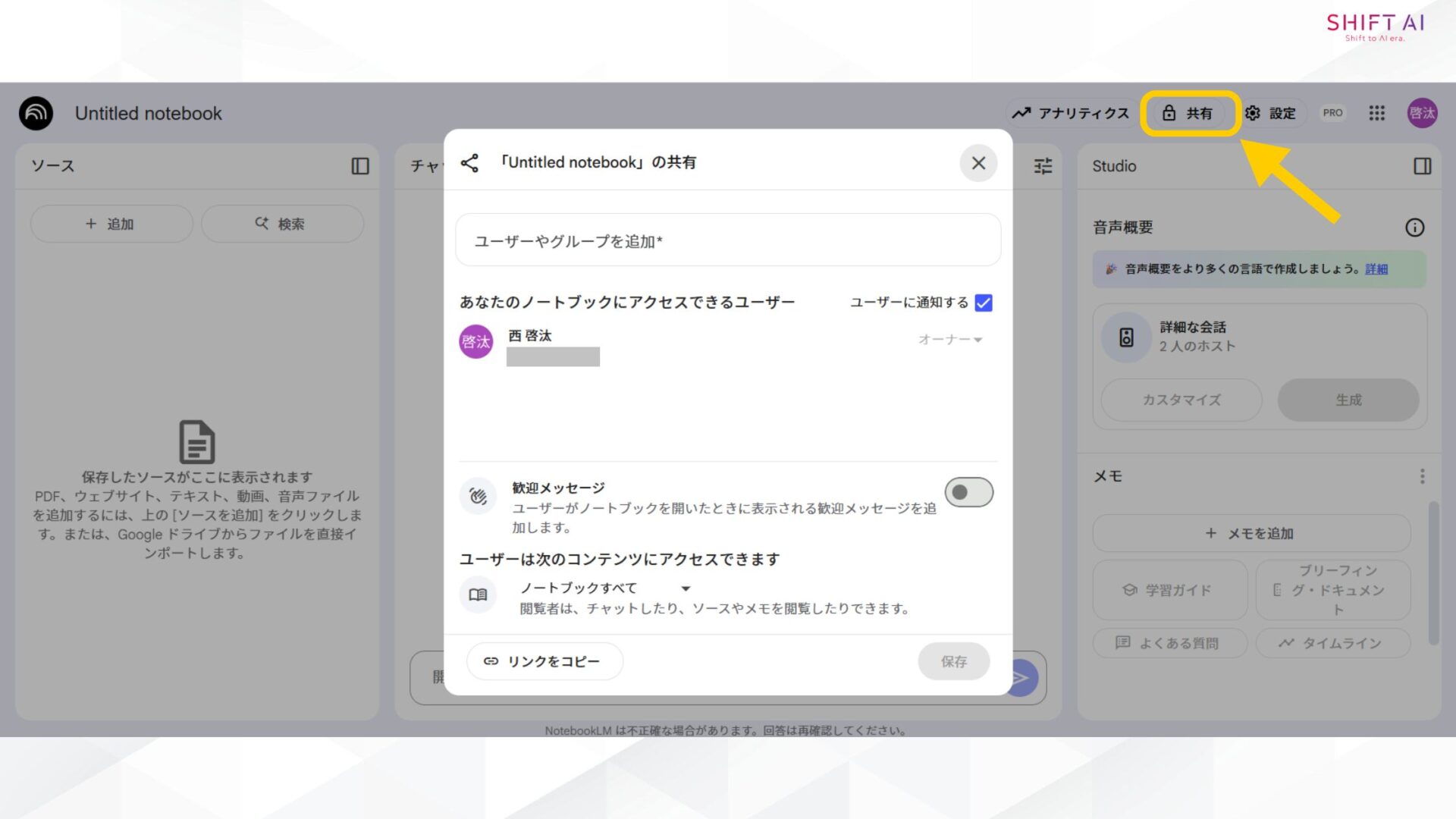
Task: Open the chat configuration sliders icon
Action: click(1042, 165)
